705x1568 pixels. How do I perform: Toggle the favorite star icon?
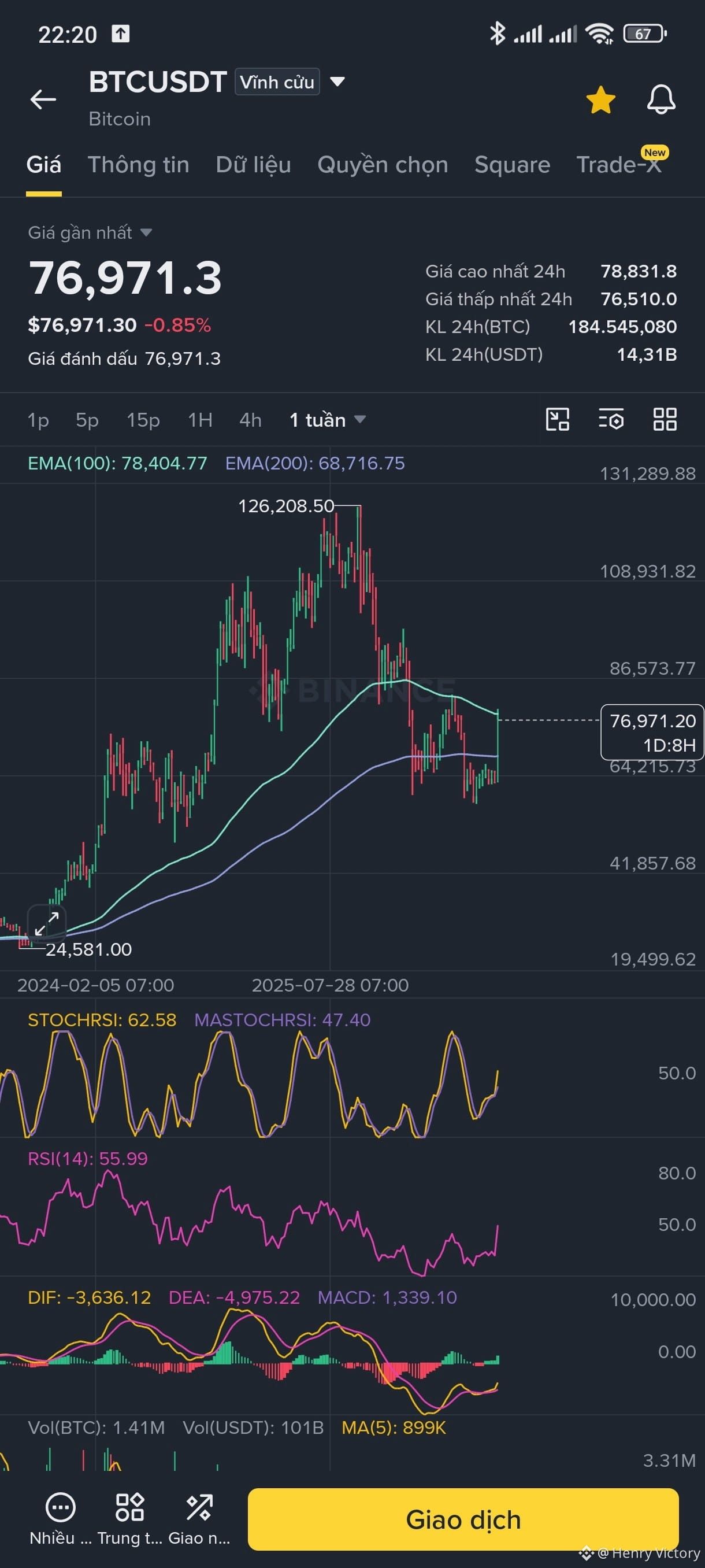click(x=600, y=100)
